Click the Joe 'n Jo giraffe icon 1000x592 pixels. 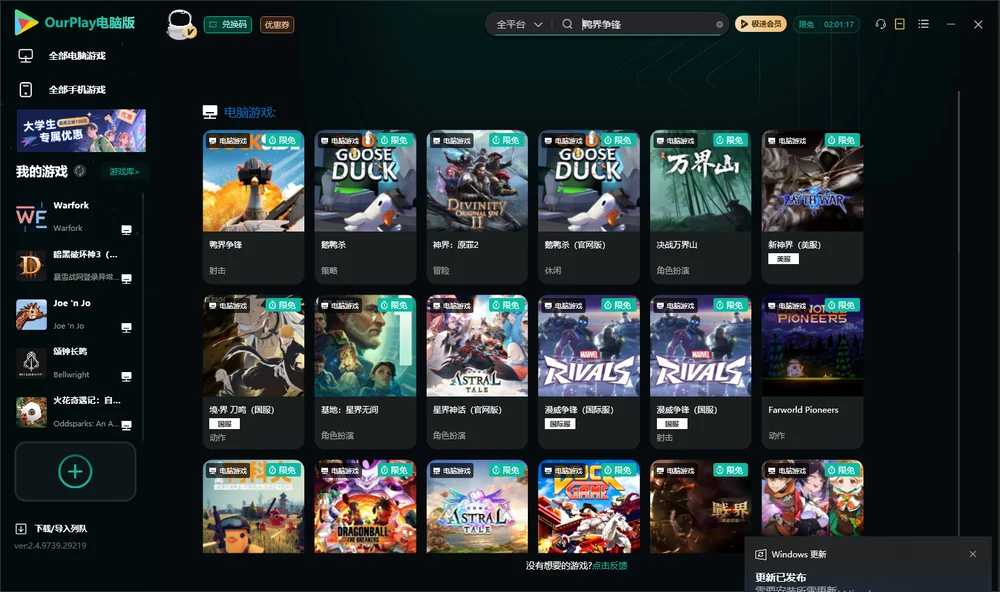pyautogui.click(x=31, y=314)
